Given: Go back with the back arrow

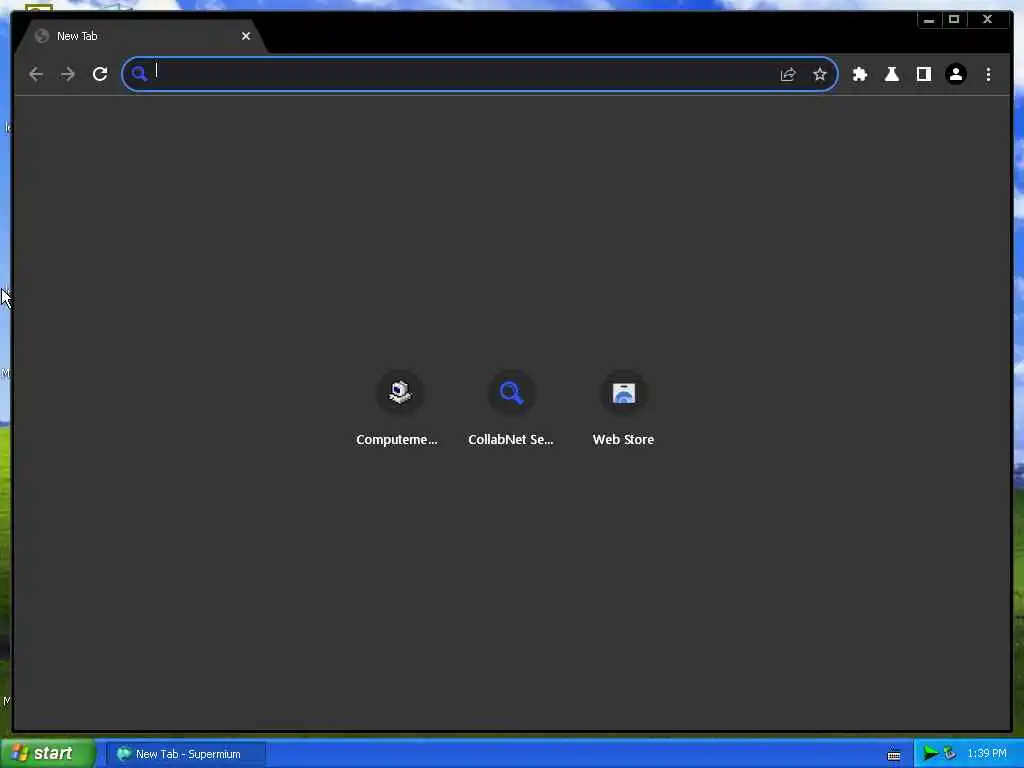Looking at the screenshot, I should coord(36,74).
